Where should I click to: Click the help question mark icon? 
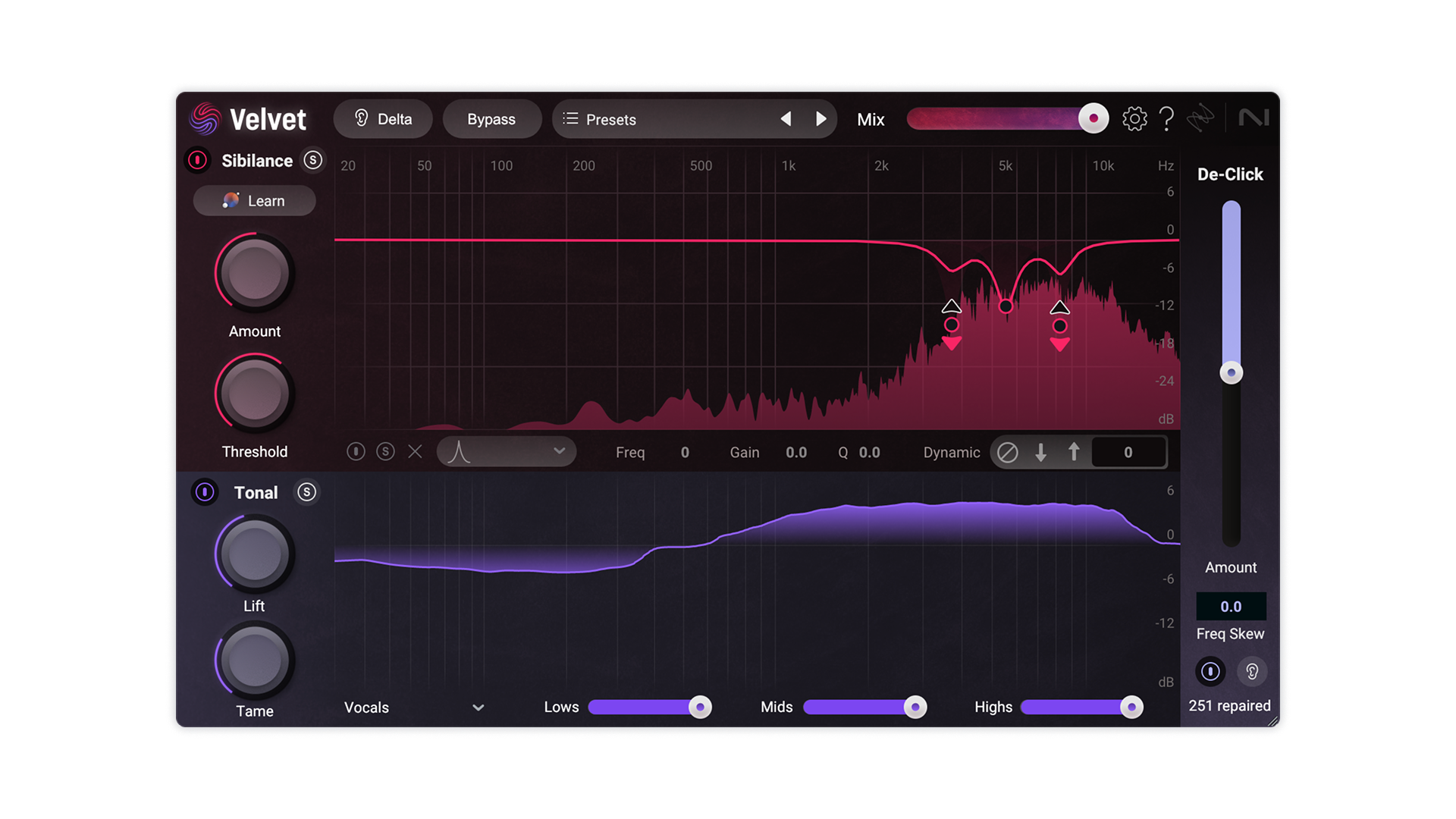point(1167,119)
